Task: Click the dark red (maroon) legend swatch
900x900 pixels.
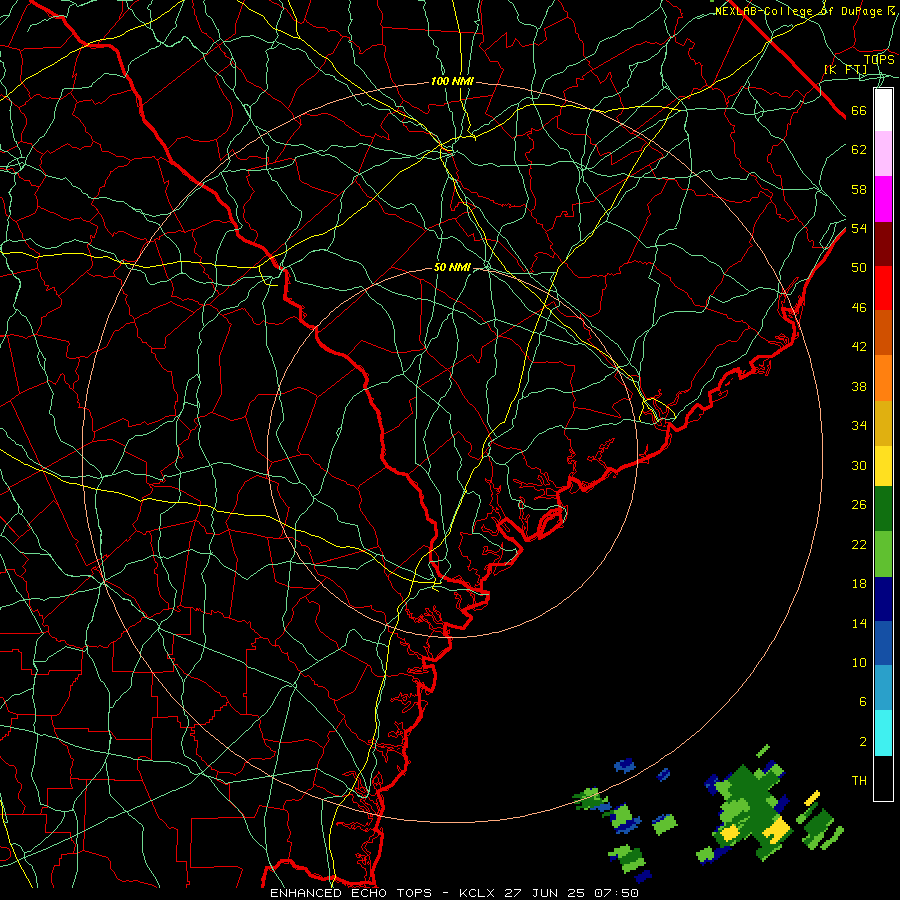Action: (883, 243)
